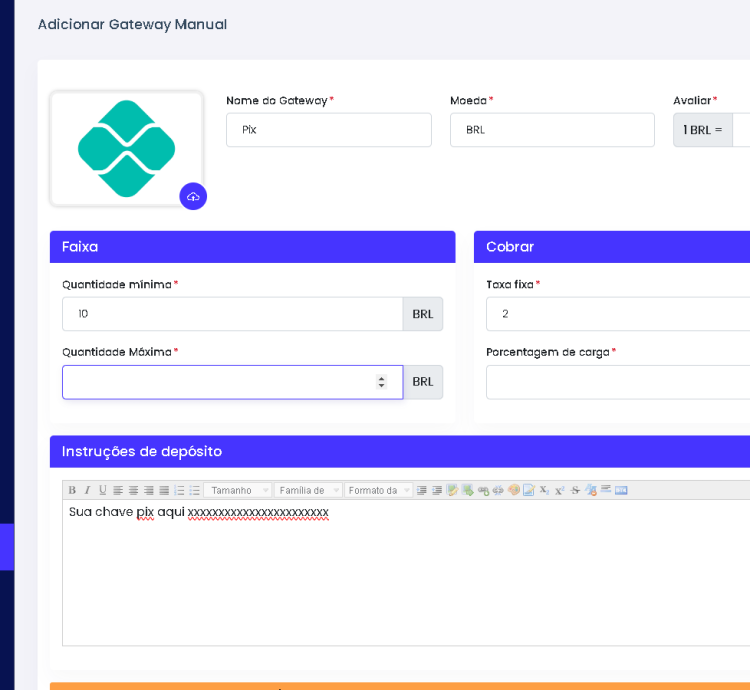Open the Família de fonte dropdown
Viewport: 750px width, 690px height.
point(308,490)
